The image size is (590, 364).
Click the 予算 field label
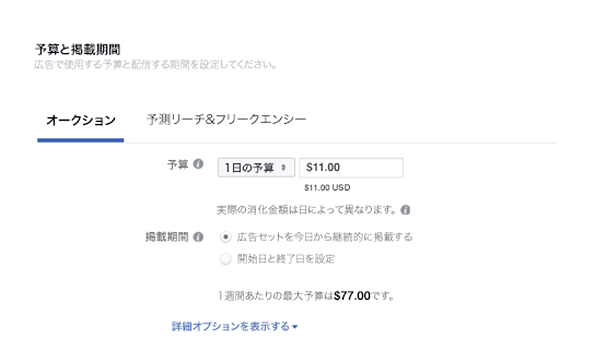pos(178,164)
